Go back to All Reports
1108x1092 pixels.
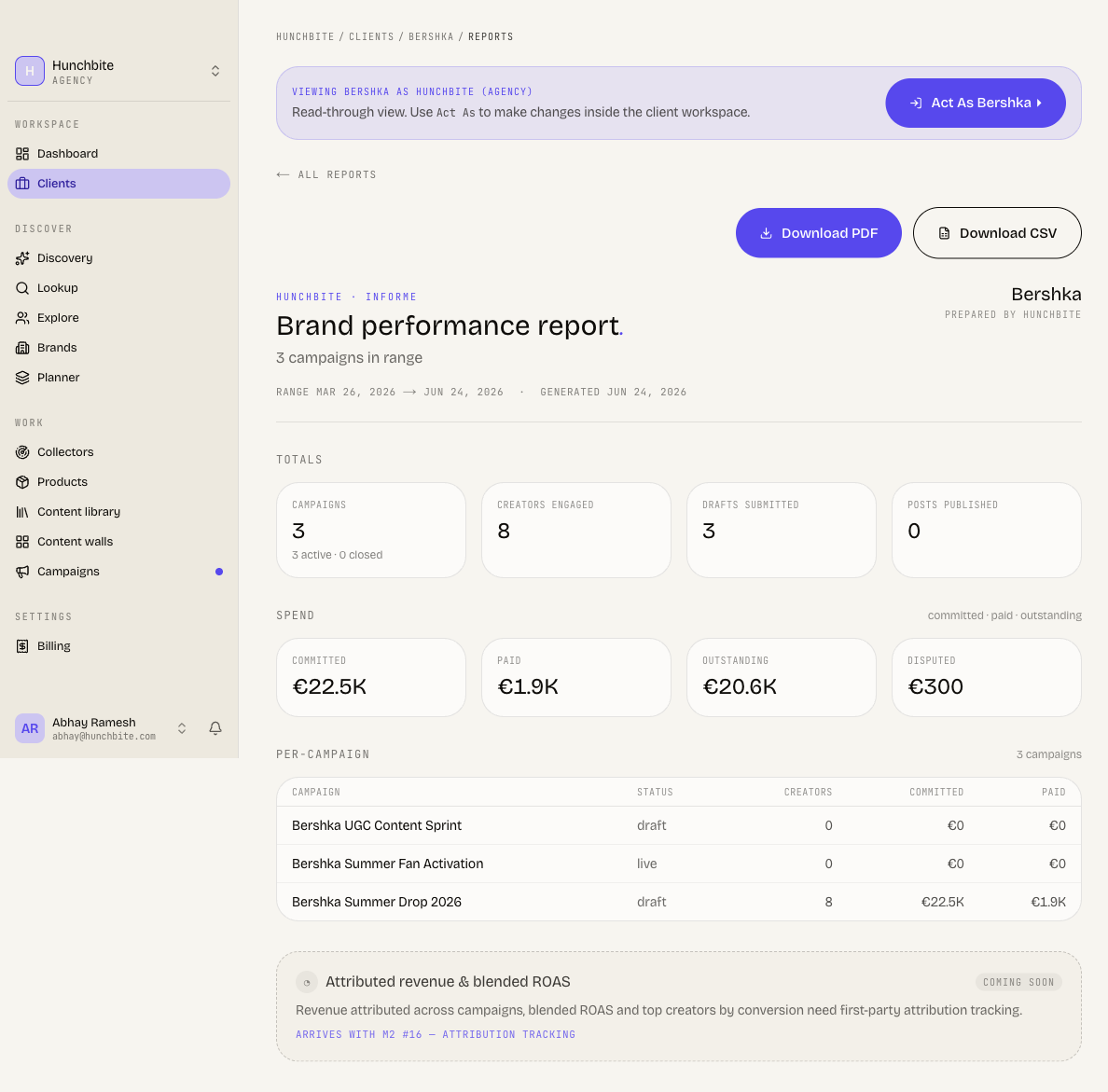(326, 174)
